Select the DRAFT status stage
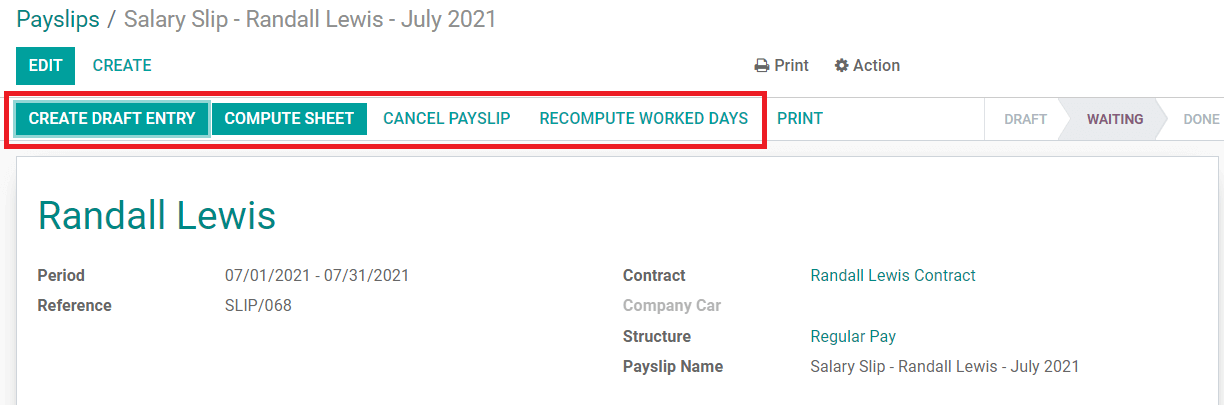The height and width of the screenshot is (405, 1224). pos(1025,119)
